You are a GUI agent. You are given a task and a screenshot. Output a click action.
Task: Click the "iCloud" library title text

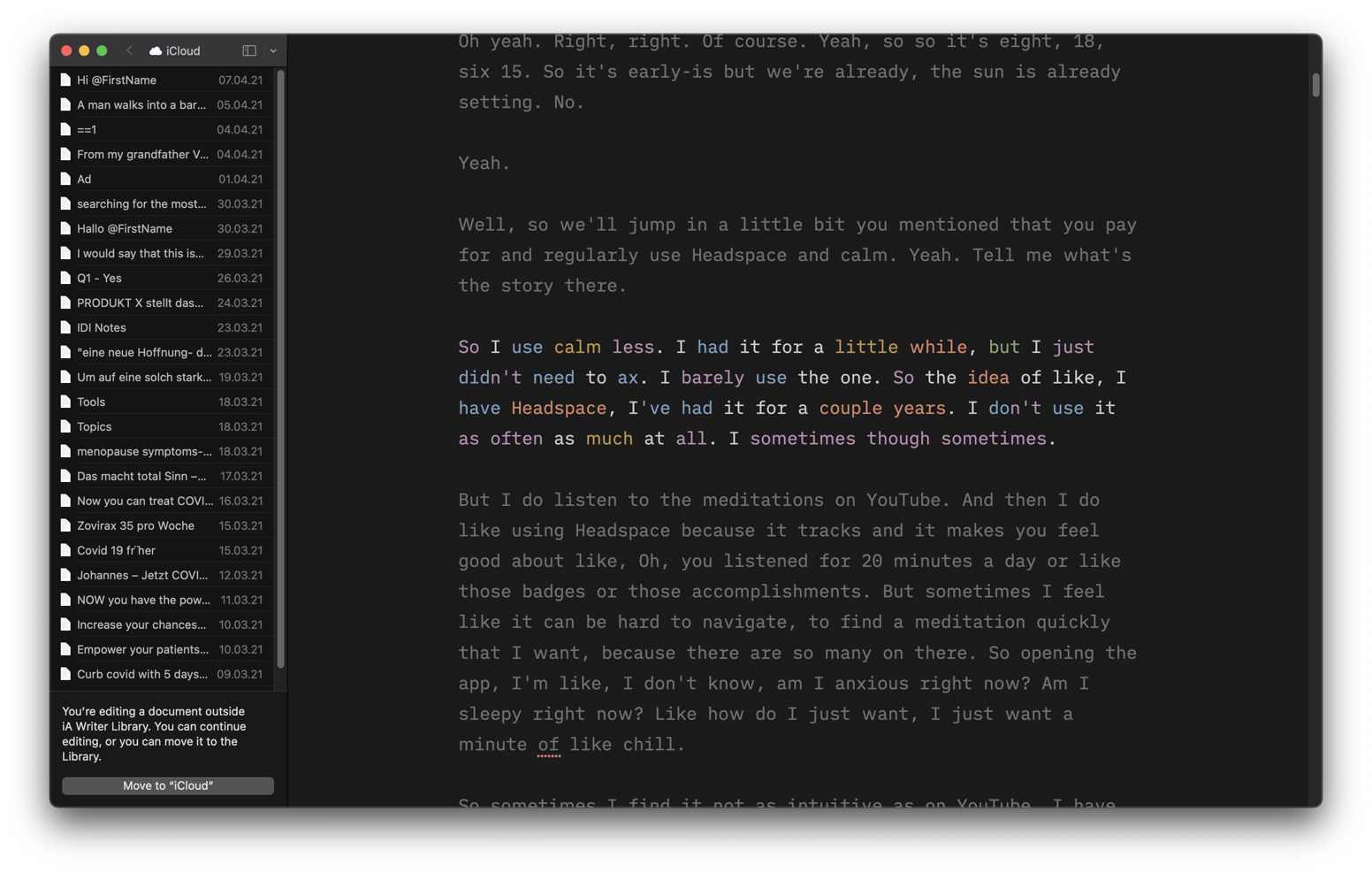click(x=183, y=50)
